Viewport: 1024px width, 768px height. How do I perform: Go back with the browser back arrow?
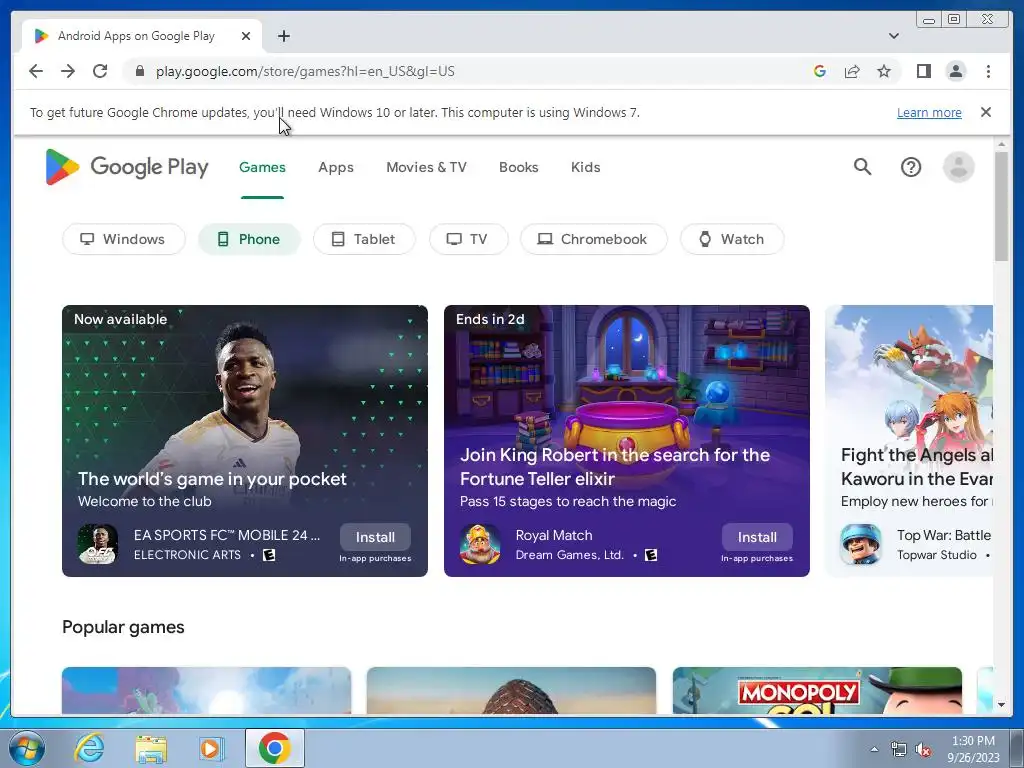36,71
